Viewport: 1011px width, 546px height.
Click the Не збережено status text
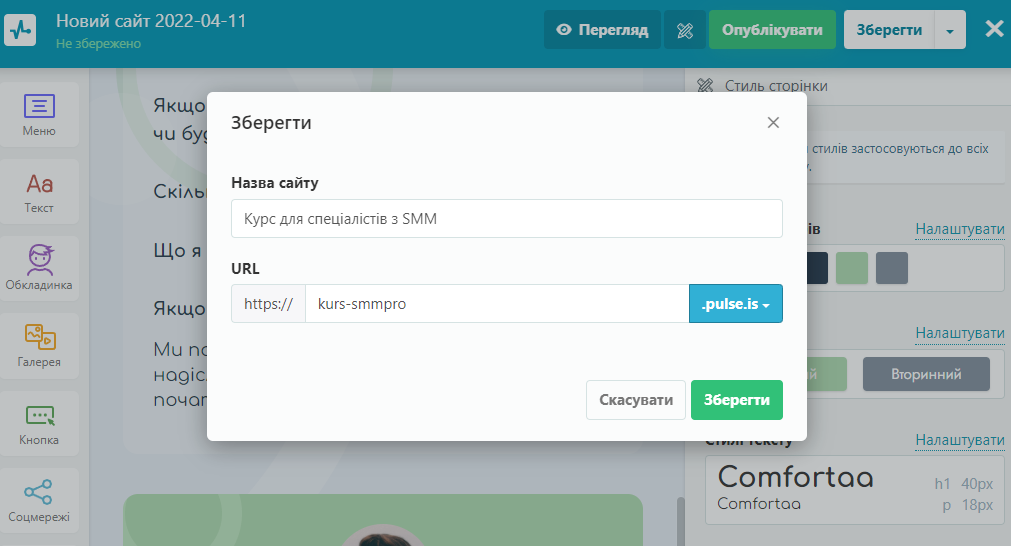coord(98,44)
